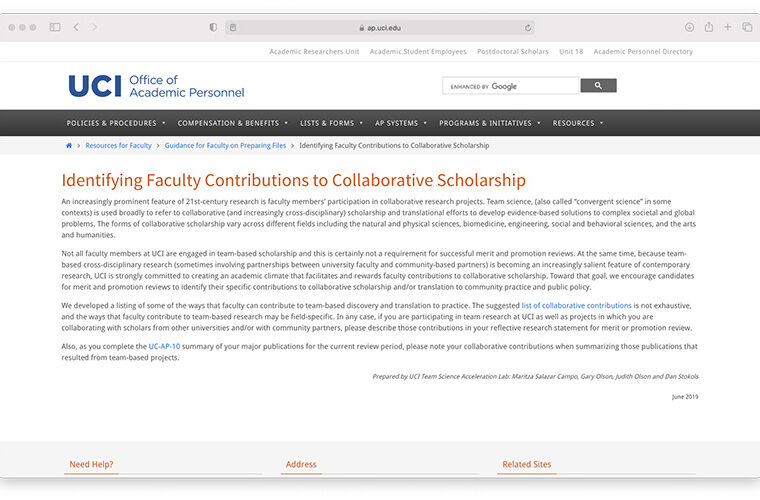Image resolution: width=760 pixels, height=500 pixels.
Task: Follow the list of collaborative contributions link
Action: (576, 305)
